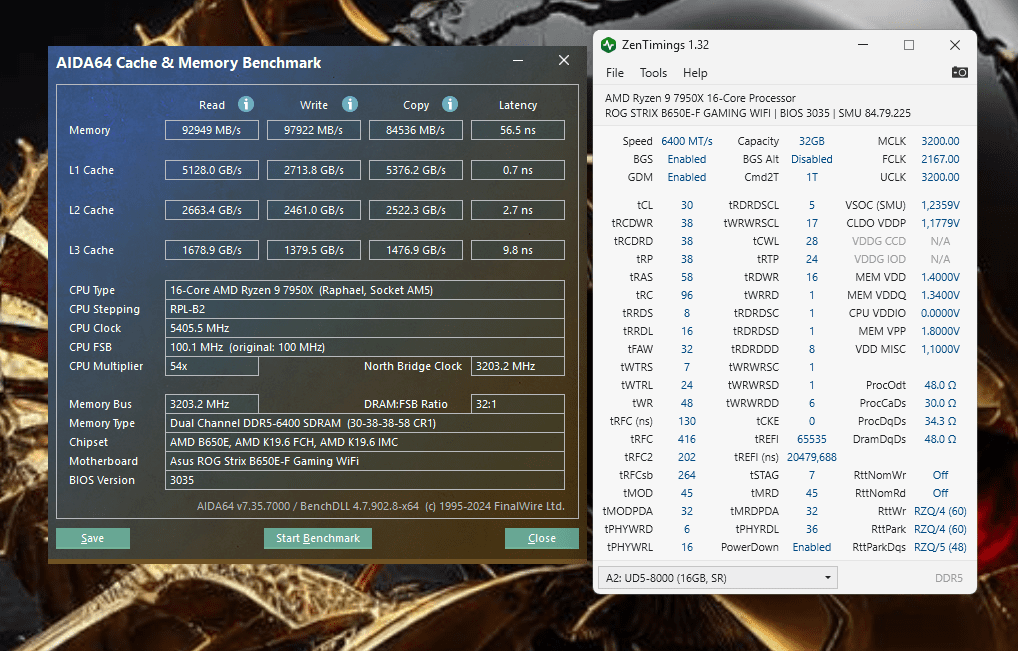
Task: Click the Read info icon in AIDA64
Action: click(x=245, y=104)
